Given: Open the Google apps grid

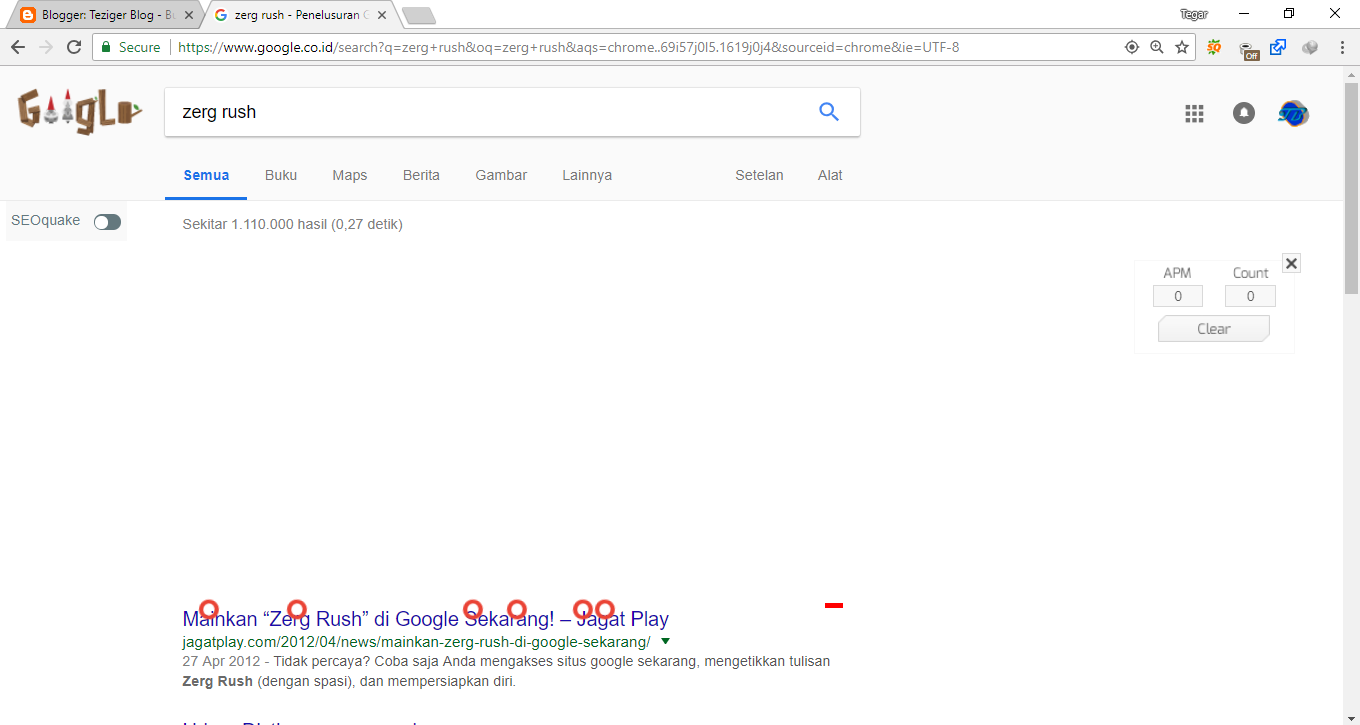Looking at the screenshot, I should 1194,113.
